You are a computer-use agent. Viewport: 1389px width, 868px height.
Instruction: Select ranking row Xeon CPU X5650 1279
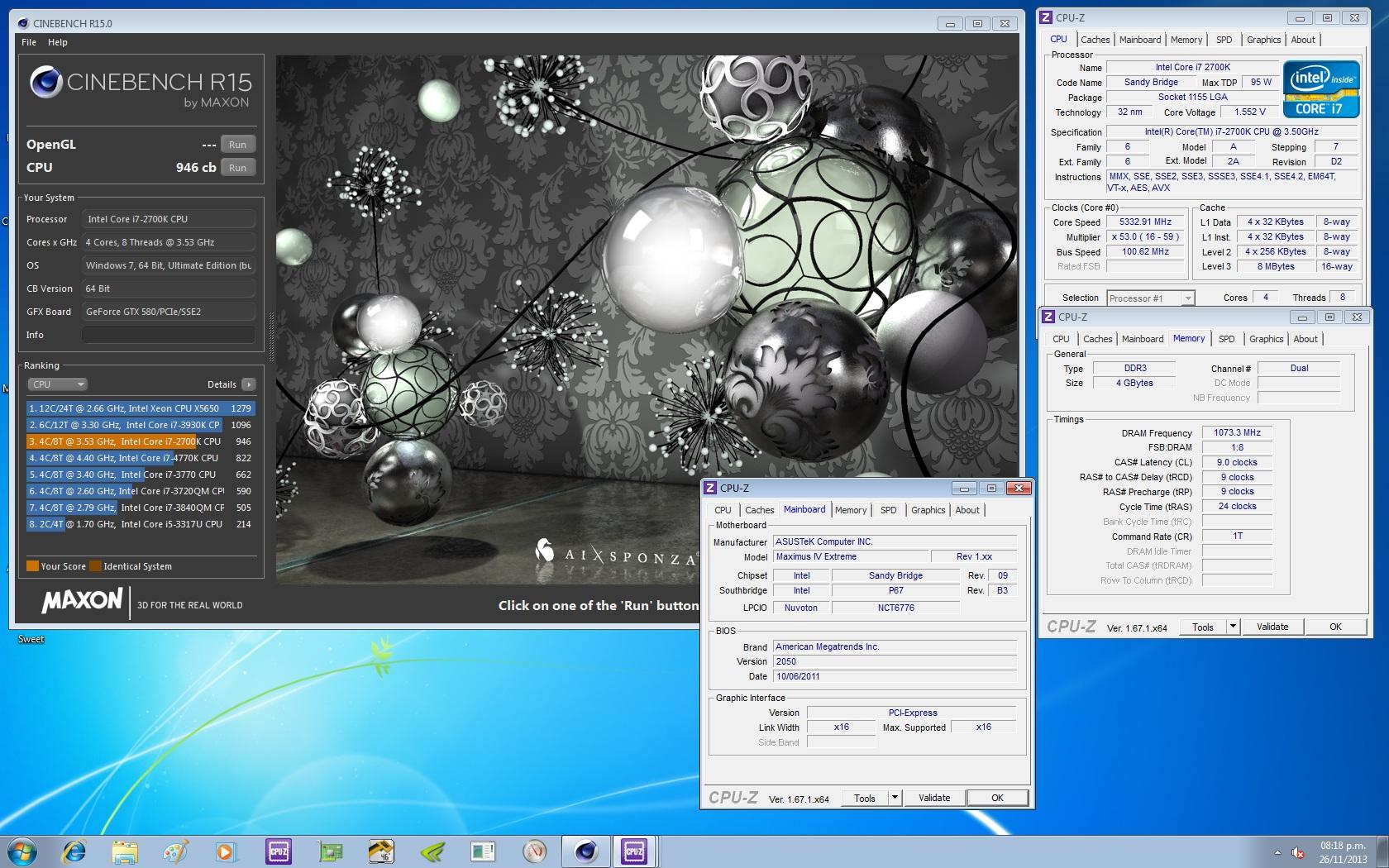(x=141, y=408)
